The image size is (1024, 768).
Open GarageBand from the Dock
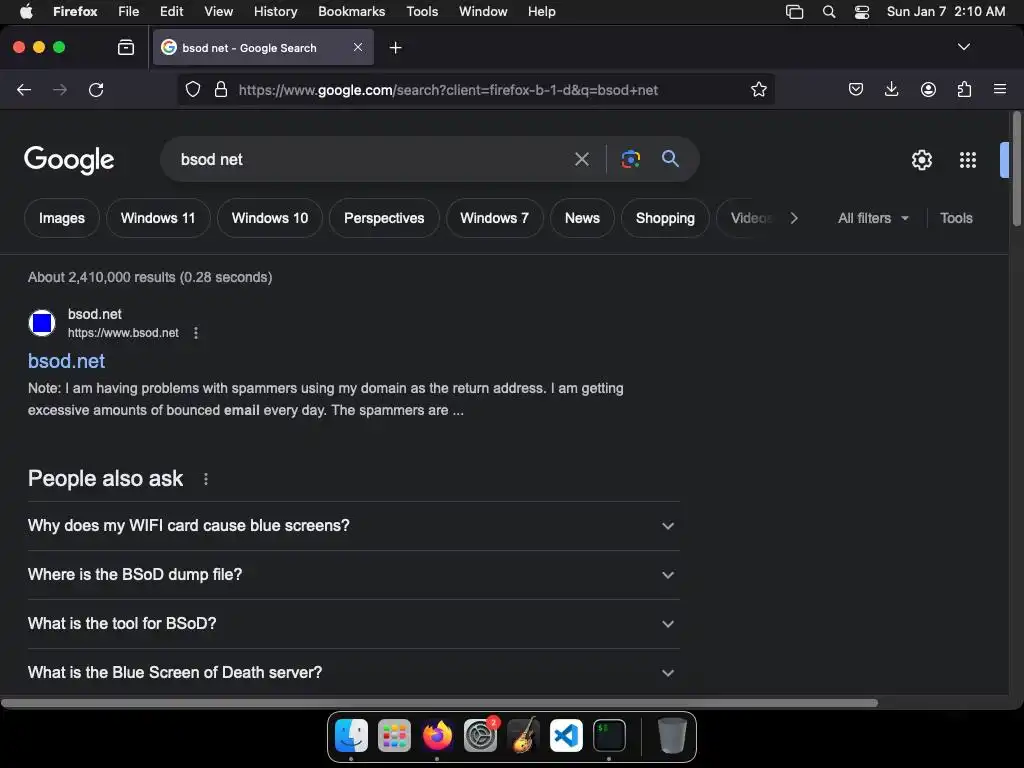523,736
